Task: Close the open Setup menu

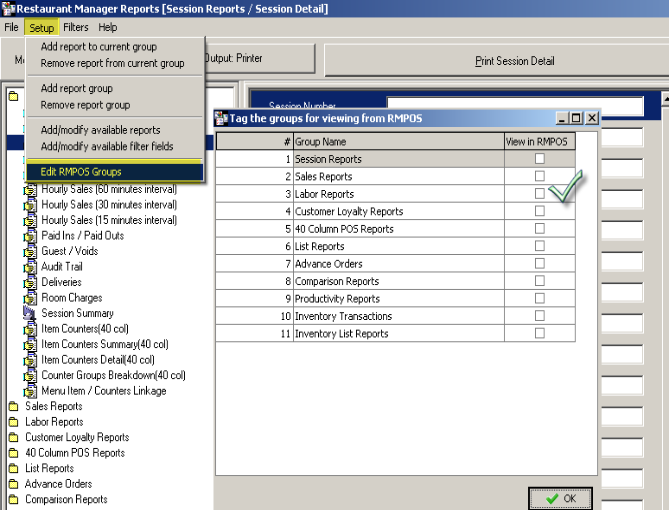Action: coord(41,28)
